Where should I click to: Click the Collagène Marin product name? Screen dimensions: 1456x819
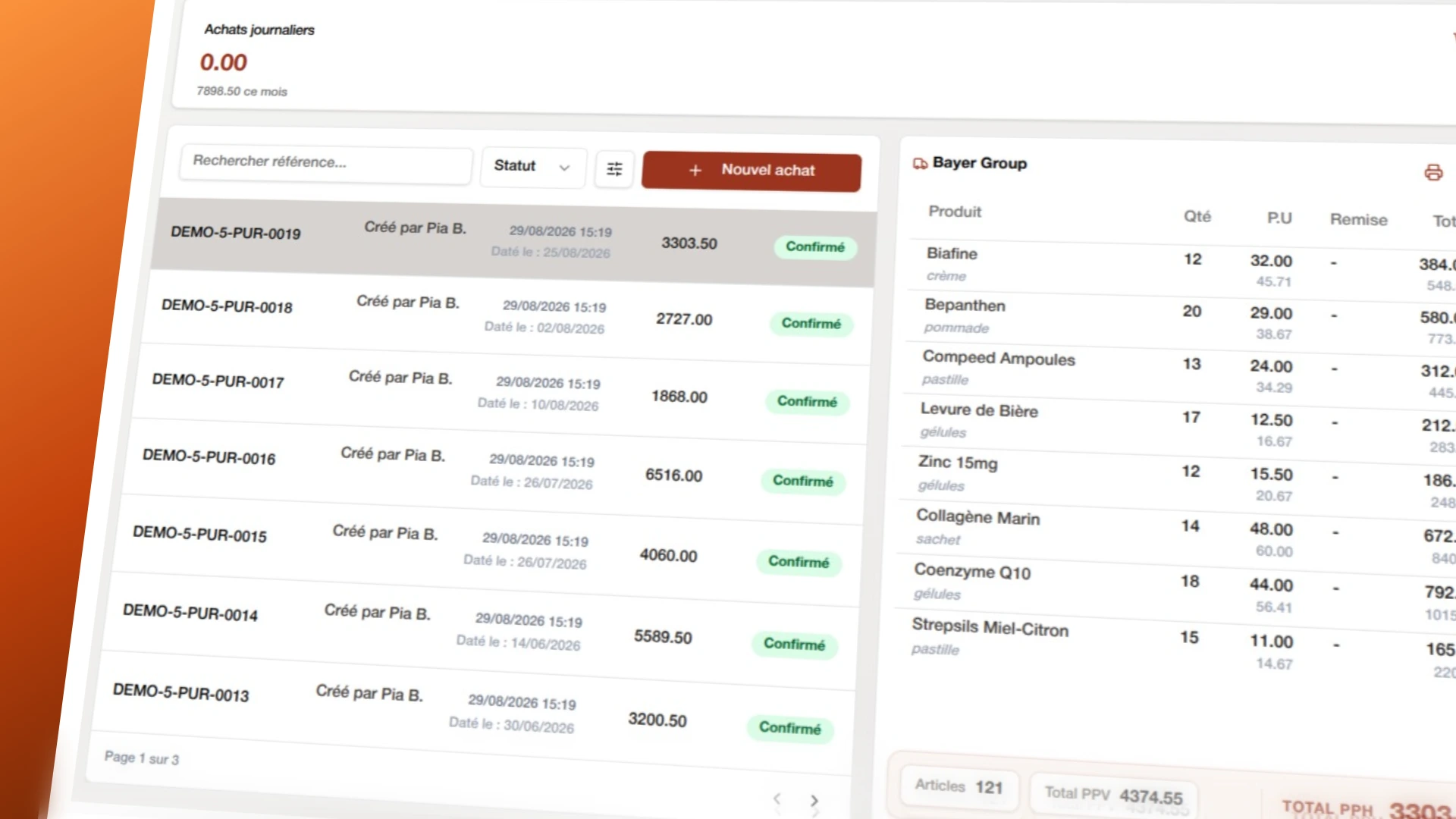(x=978, y=517)
